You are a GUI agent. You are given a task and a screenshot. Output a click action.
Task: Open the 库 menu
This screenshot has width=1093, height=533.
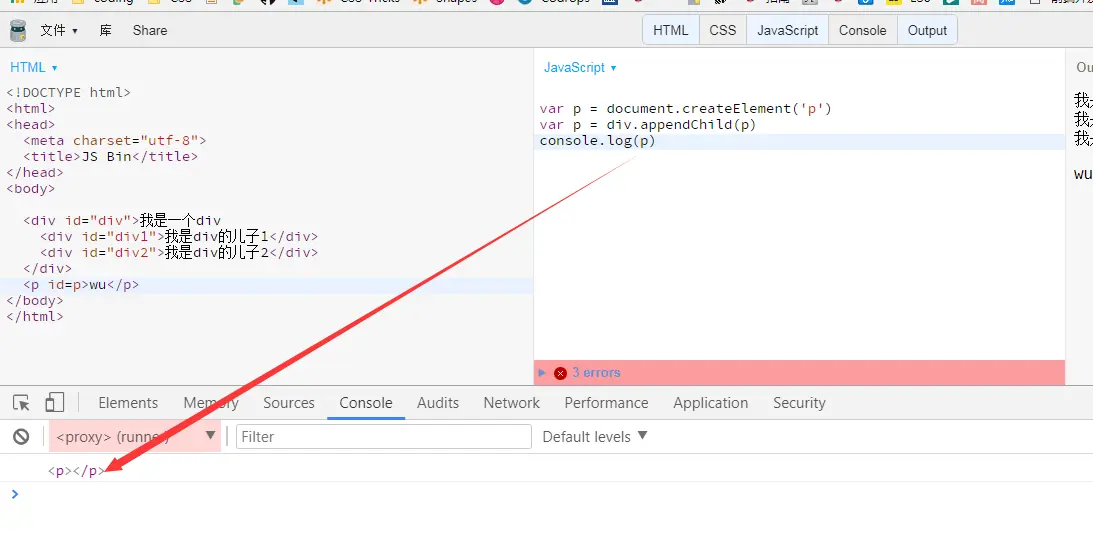point(106,31)
